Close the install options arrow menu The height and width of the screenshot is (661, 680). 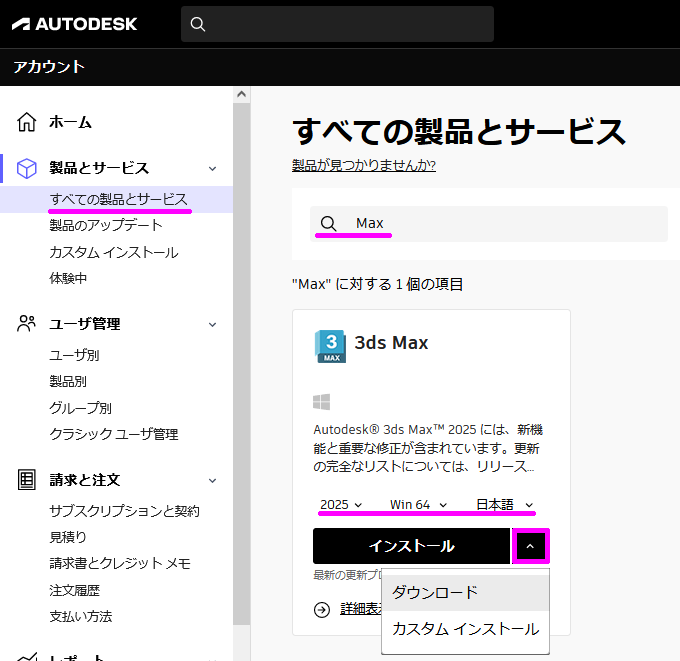(530, 546)
